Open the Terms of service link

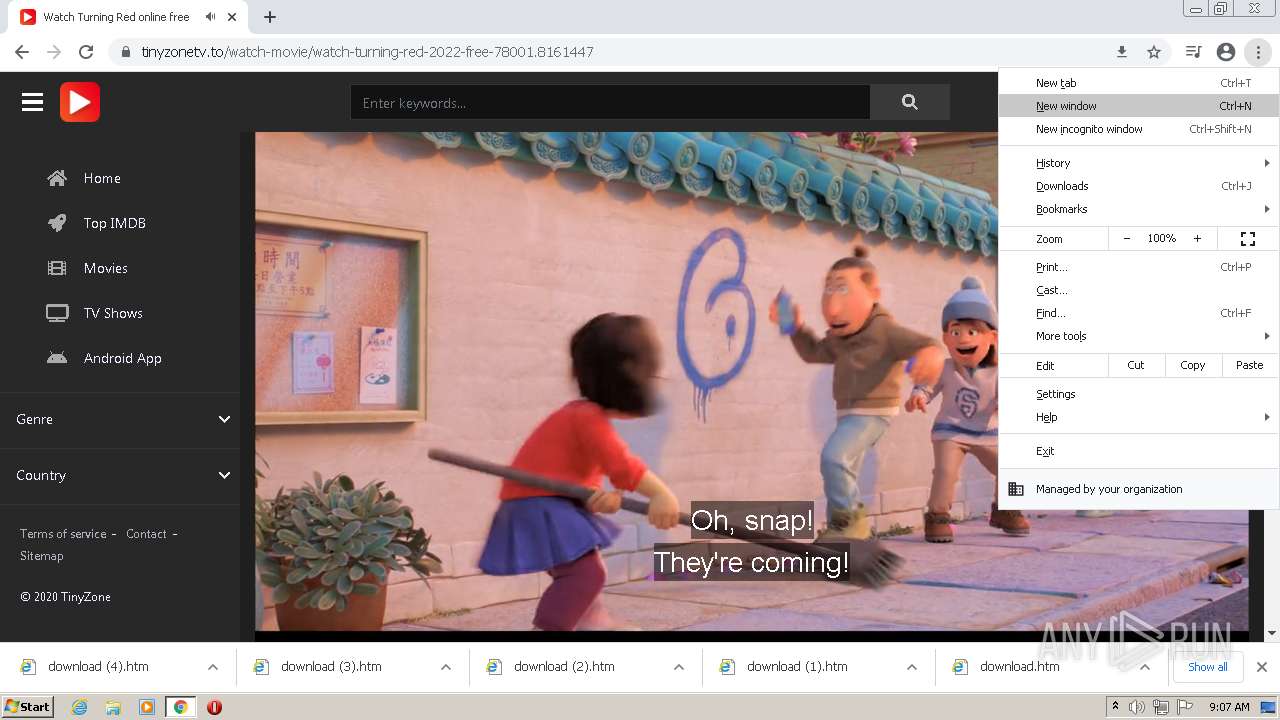[63, 534]
